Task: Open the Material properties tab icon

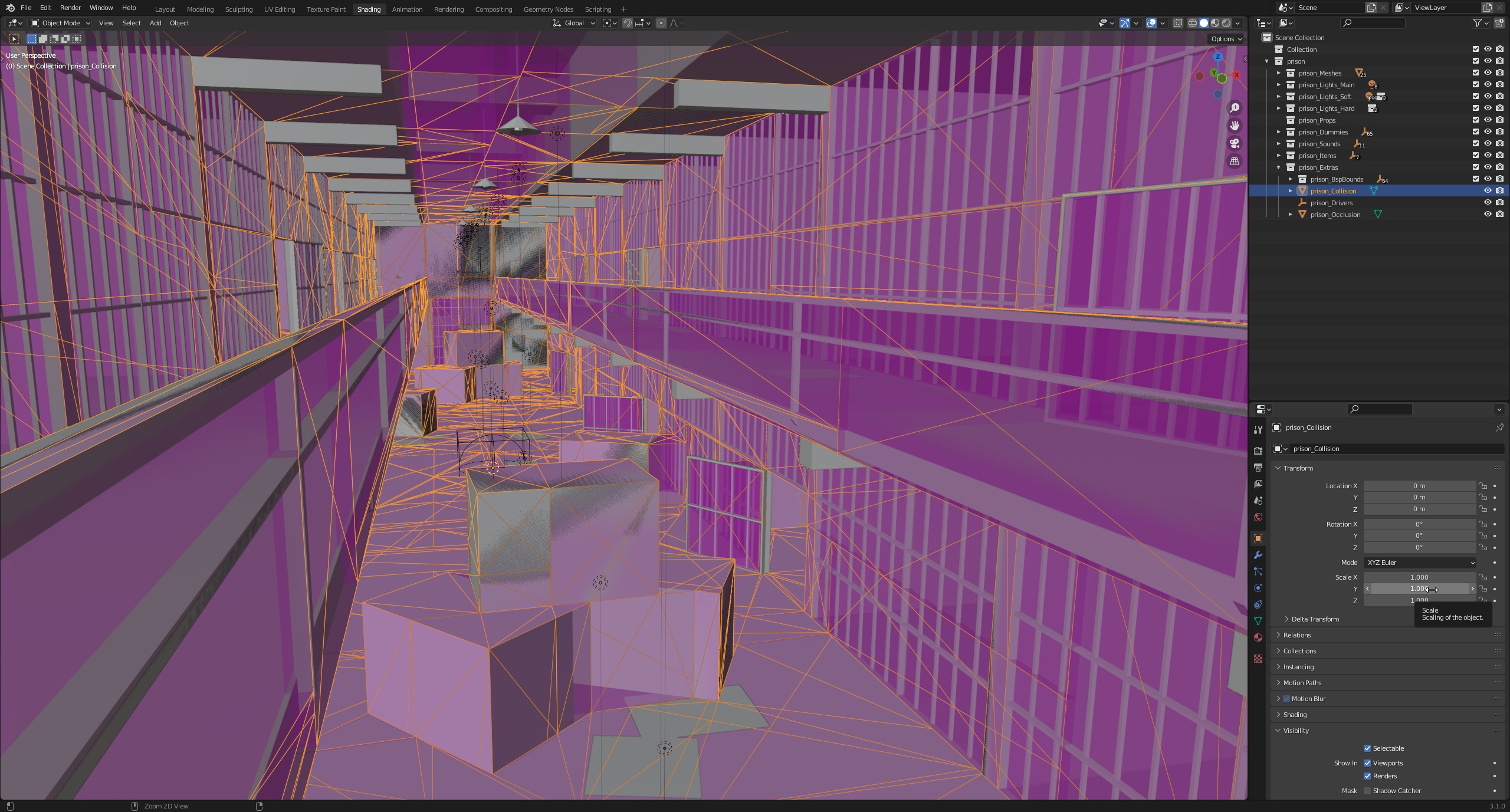Action: pos(1258,637)
